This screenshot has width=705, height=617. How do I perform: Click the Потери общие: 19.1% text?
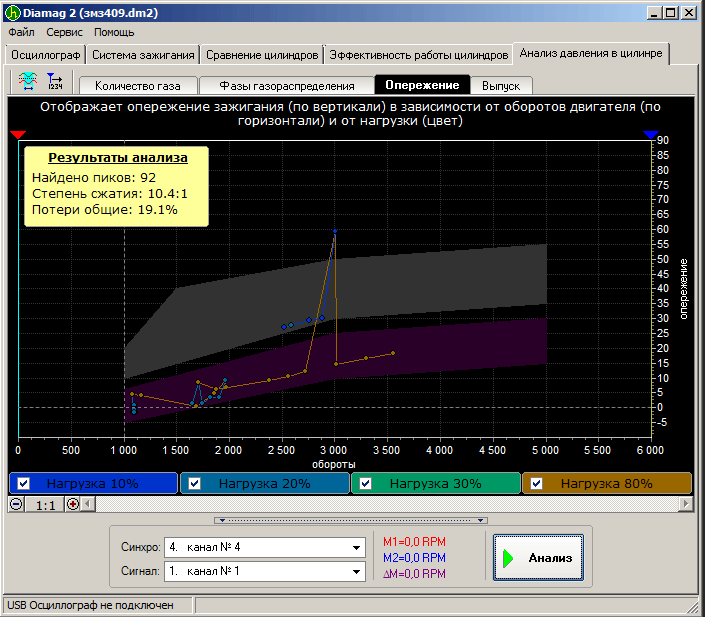tap(105, 210)
